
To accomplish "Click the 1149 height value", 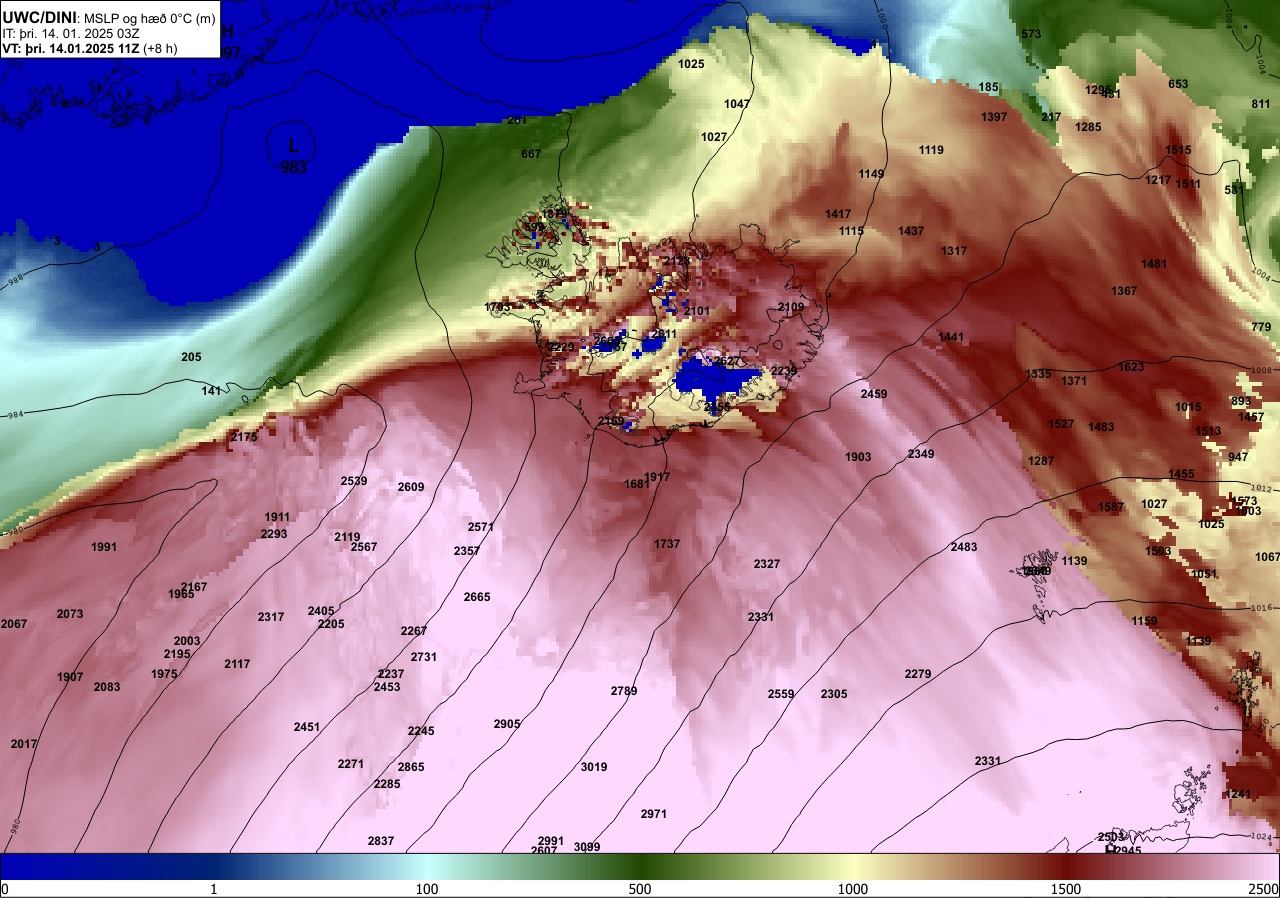I will click(x=871, y=174).
